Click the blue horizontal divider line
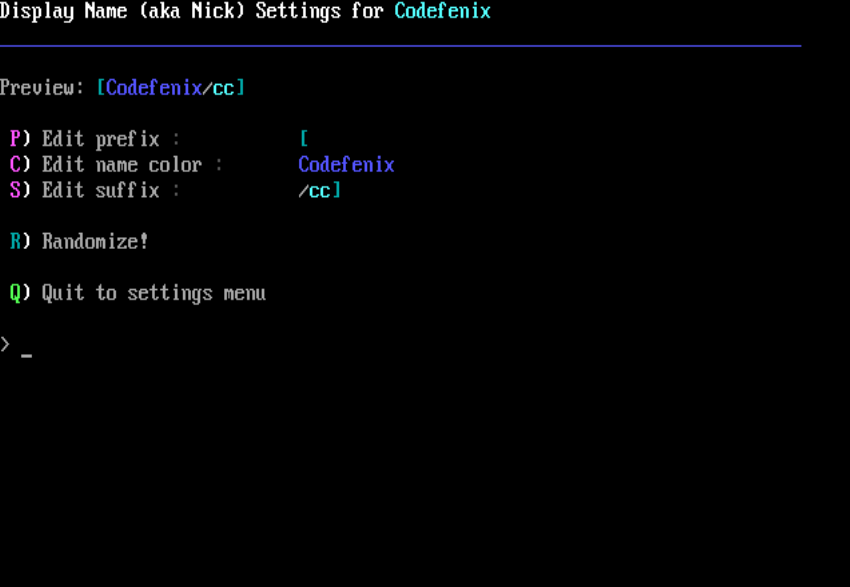Screen dimensions: 850x587 400,46
